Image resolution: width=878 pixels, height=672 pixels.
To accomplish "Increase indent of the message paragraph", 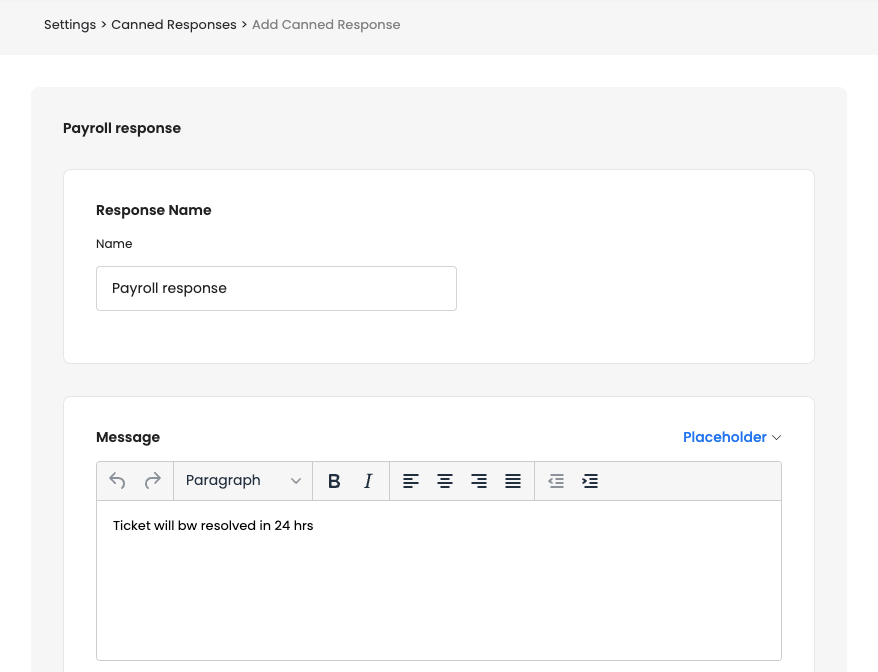I will click(590, 481).
